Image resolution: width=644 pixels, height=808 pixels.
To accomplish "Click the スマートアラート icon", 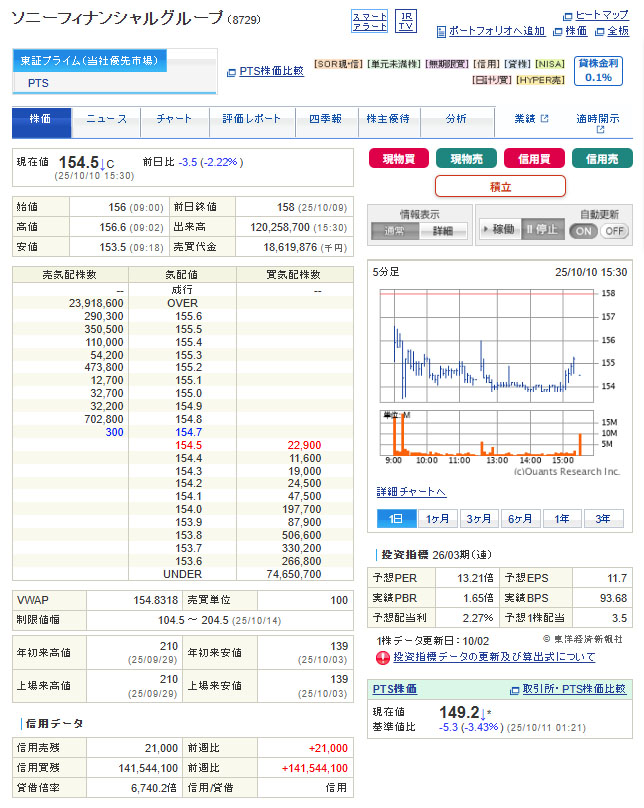I will pyautogui.click(x=370, y=21).
